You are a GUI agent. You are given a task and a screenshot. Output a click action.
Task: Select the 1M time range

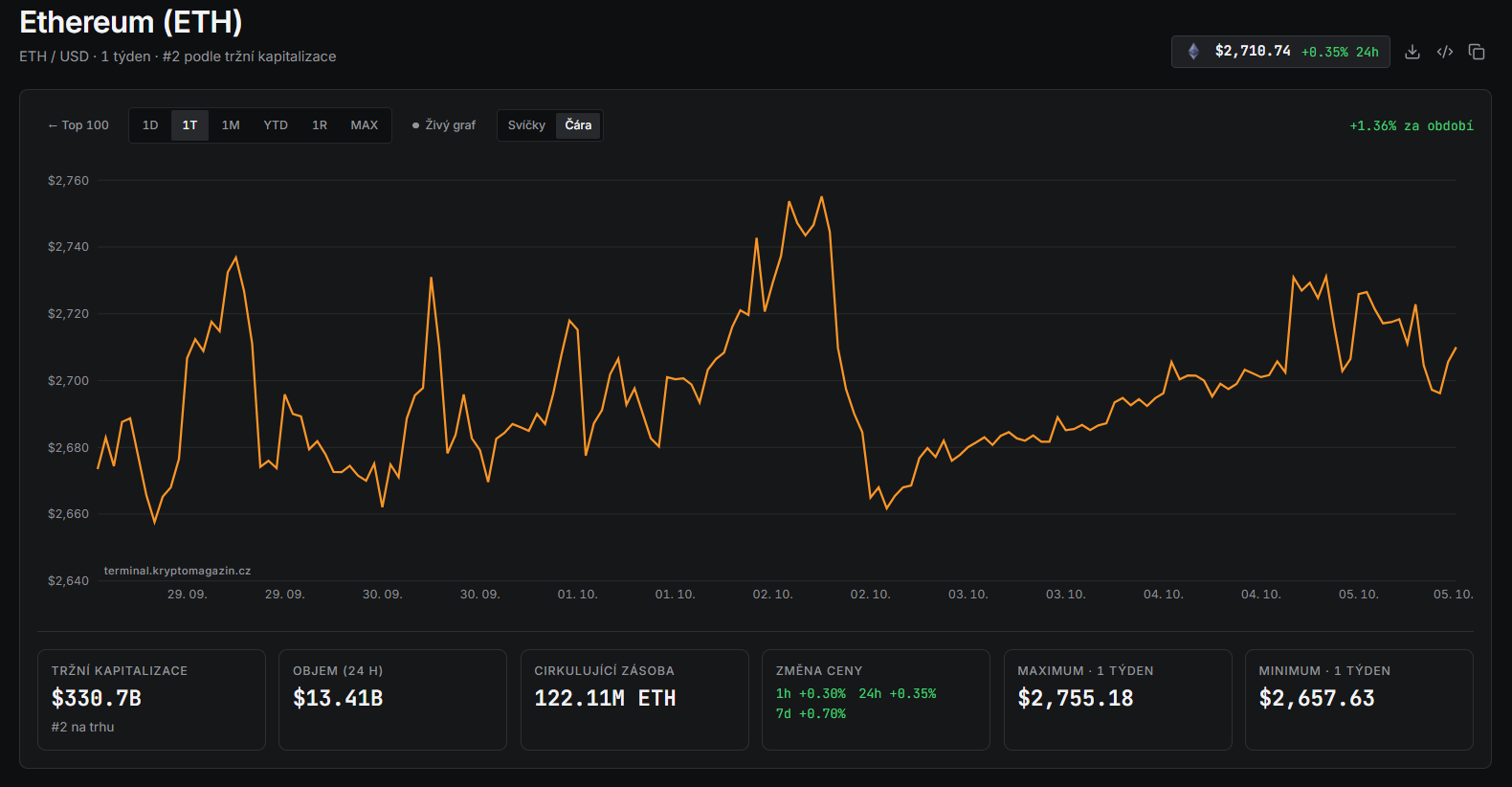pos(231,125)
